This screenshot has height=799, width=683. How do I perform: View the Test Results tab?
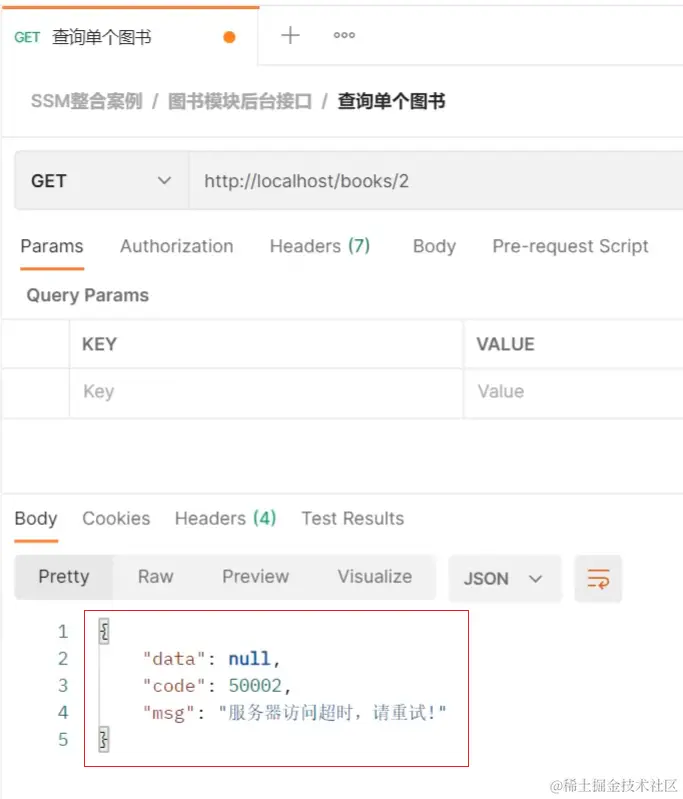pos(353,519)
